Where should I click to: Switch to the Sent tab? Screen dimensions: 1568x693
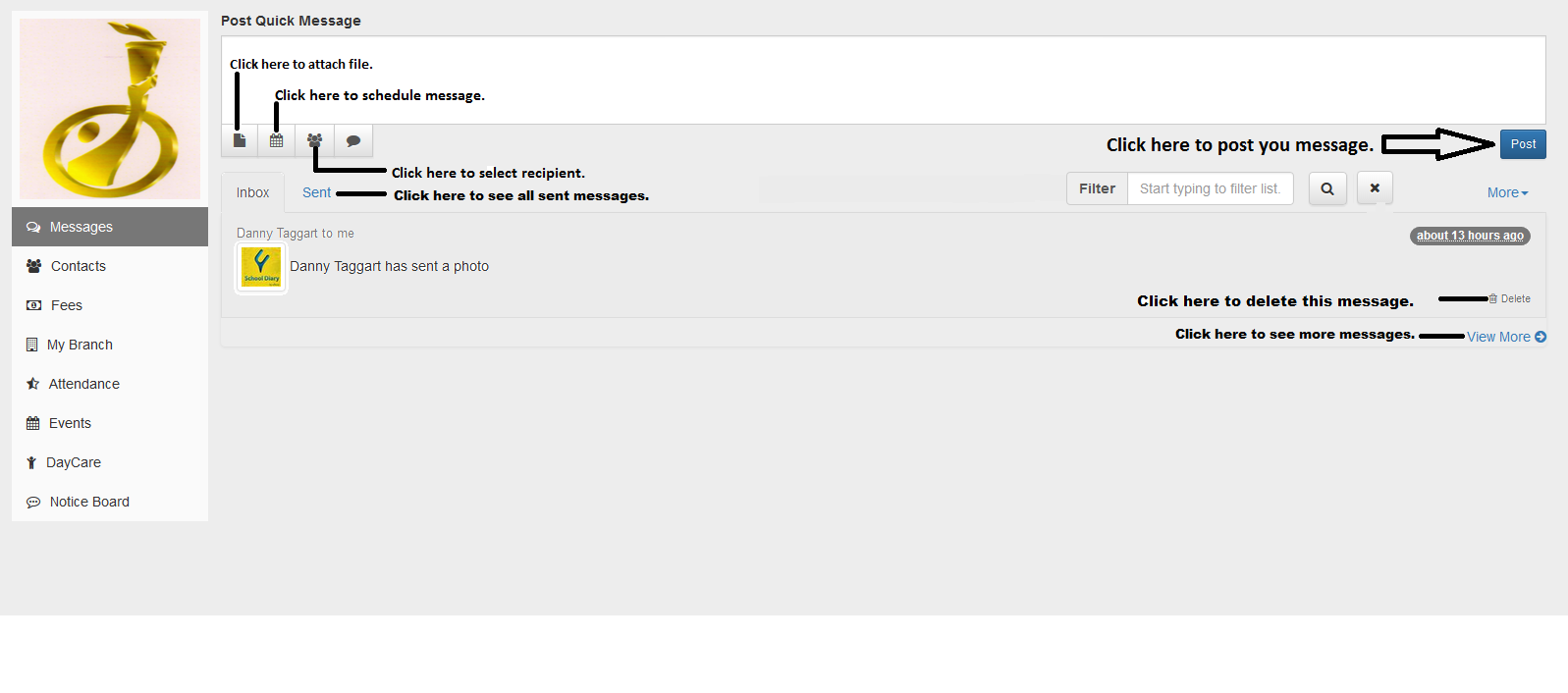[x=316, y=192]
